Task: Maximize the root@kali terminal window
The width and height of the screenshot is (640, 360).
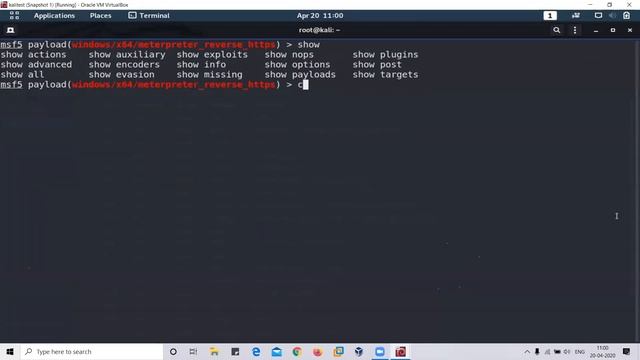Action: (613, 30)
